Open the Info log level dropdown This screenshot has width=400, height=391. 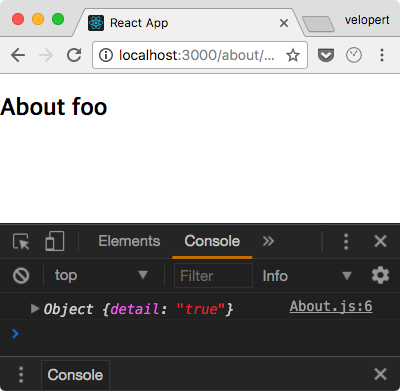[x=307, y=276]
